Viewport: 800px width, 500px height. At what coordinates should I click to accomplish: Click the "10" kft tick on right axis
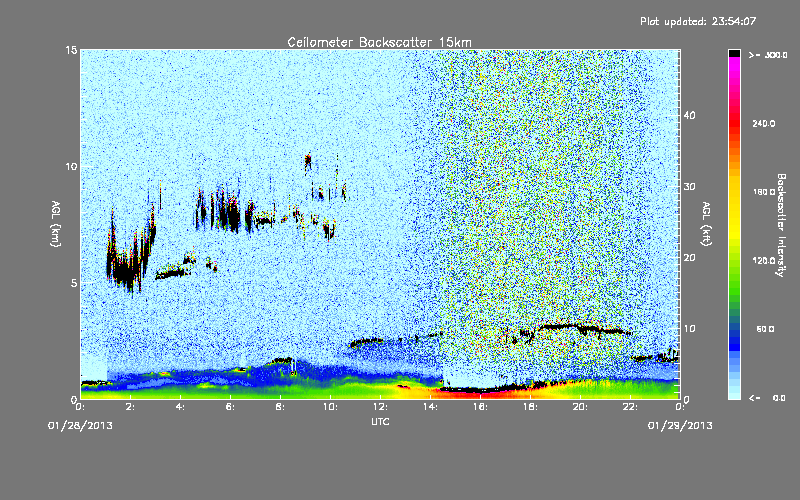(x=689, y=329)
